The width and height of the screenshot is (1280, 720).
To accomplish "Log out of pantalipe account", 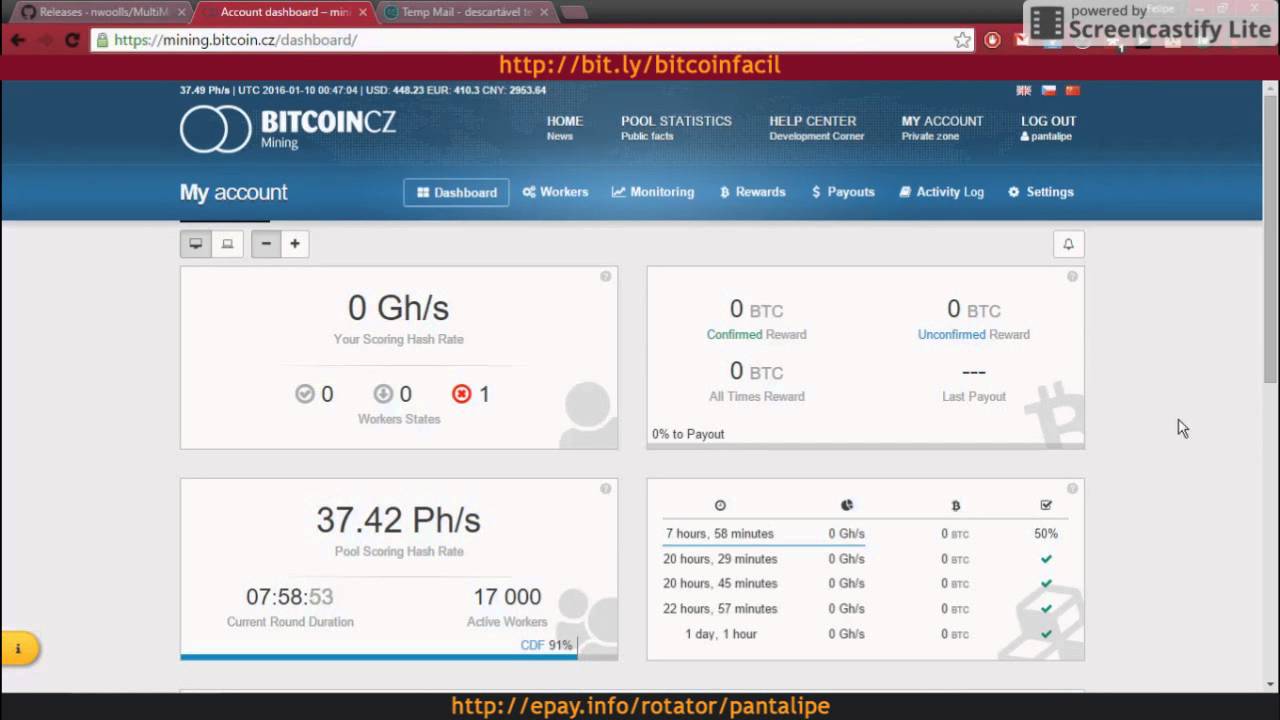I will tap(1048, 127).
